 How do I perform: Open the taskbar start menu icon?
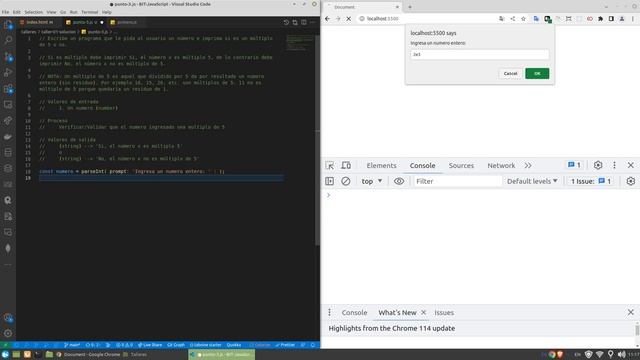[x=5, y=354]
